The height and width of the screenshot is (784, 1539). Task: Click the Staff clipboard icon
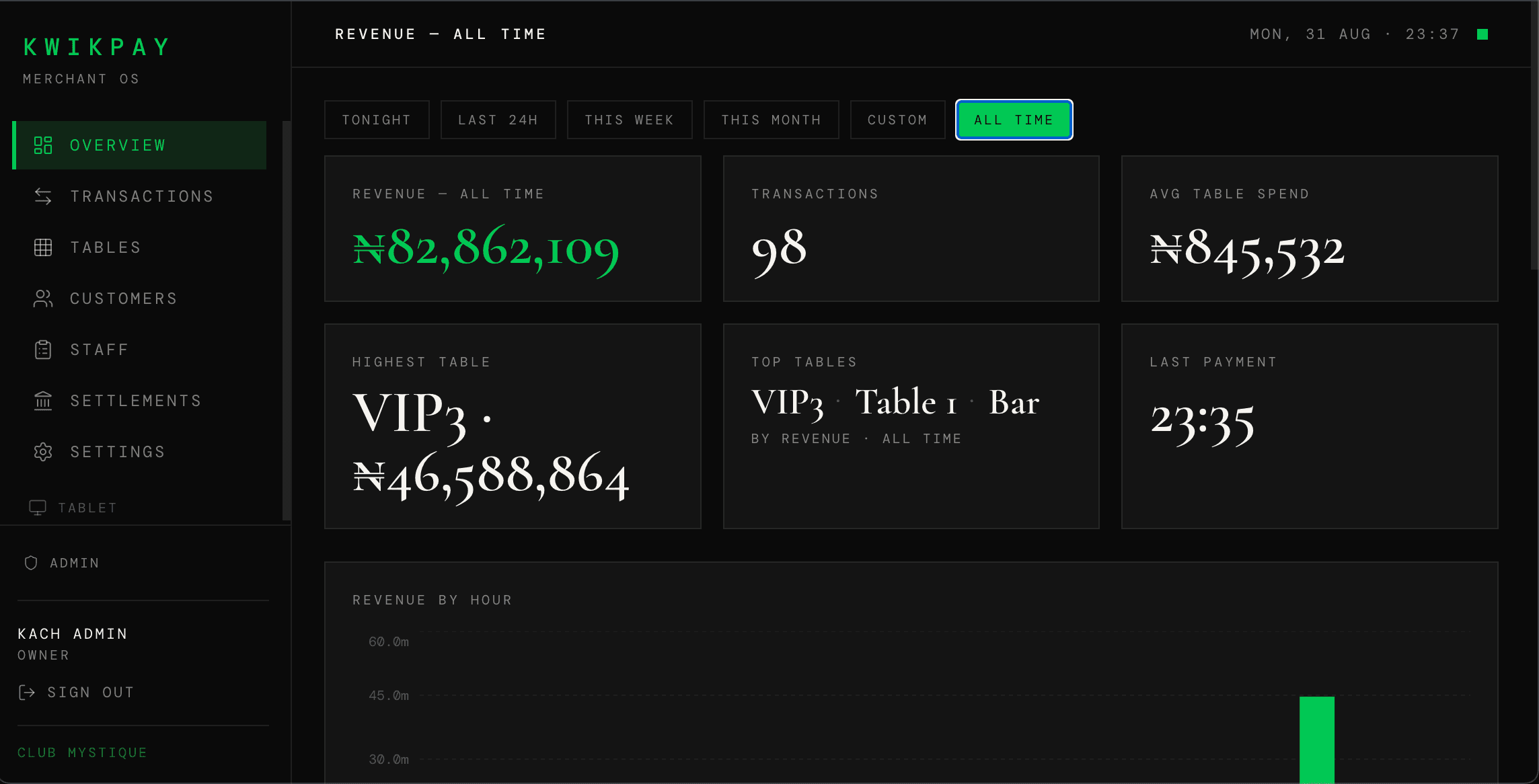(43, 350)
